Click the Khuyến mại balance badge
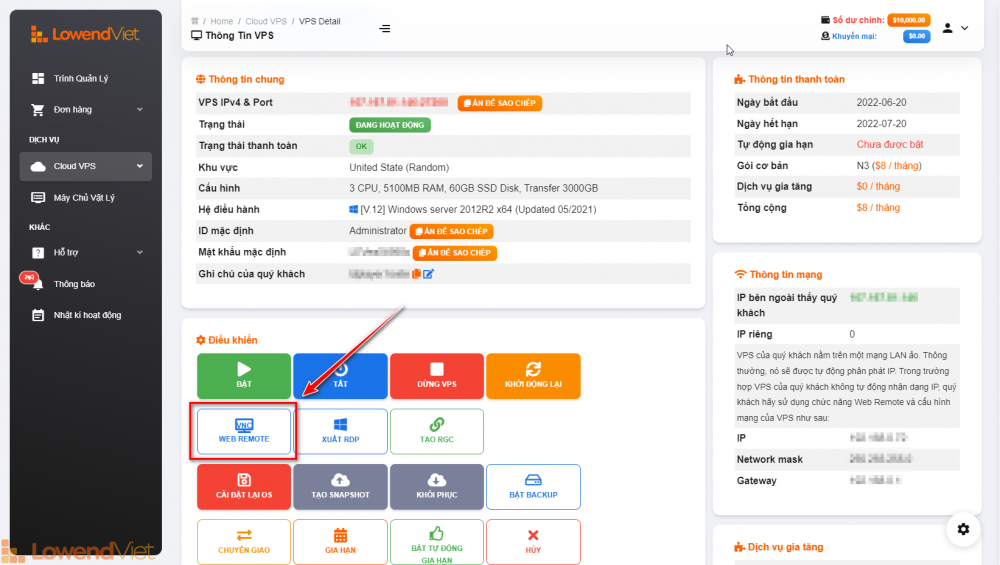 click(x=916, y=36)
